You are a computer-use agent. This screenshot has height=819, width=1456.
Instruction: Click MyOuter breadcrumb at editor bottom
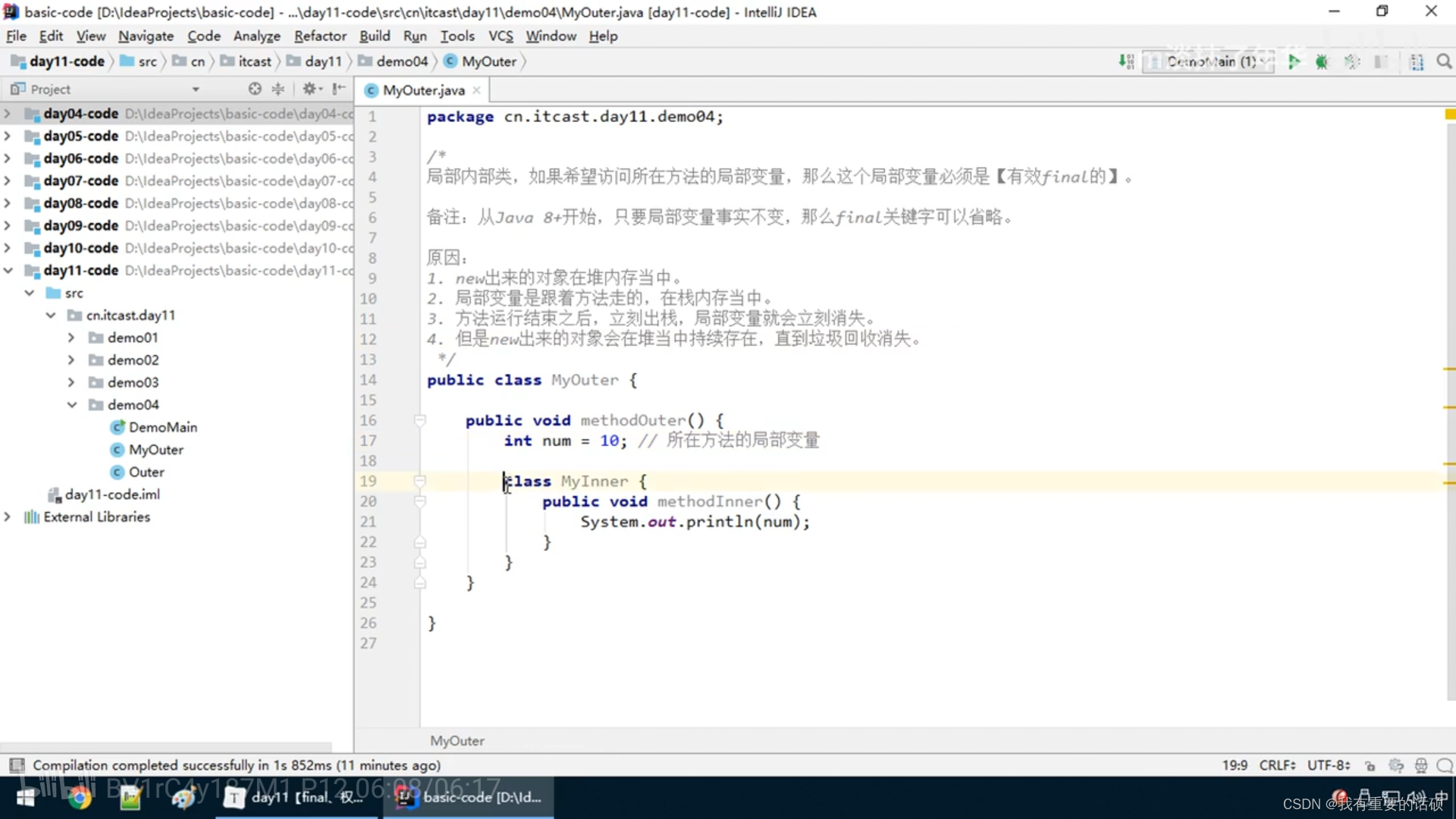point(457,741)
